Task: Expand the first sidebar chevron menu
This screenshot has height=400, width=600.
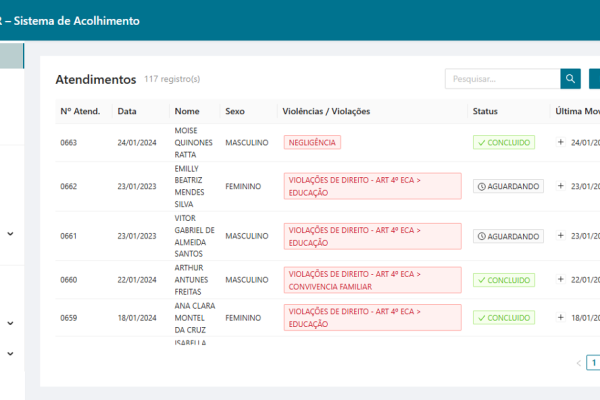Action: point(10,234)
